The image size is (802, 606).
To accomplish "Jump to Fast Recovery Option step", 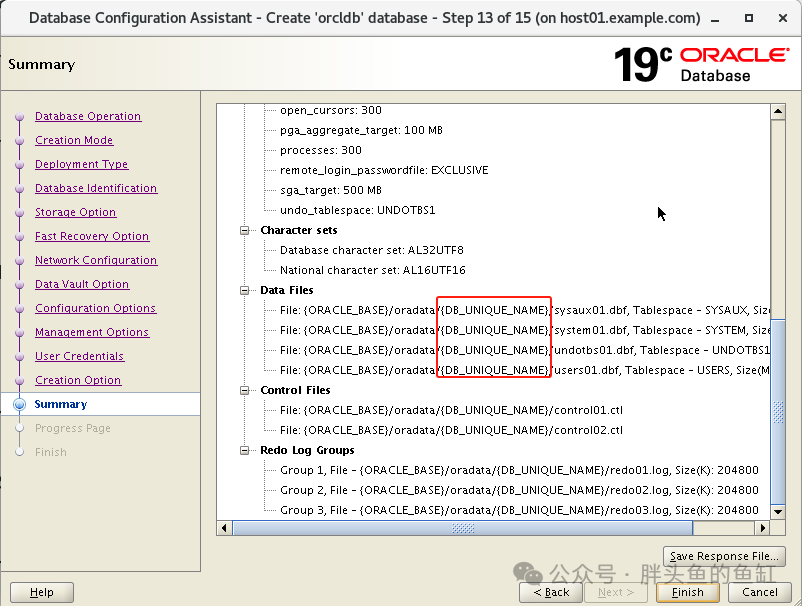I will click(x=92, y=236).
